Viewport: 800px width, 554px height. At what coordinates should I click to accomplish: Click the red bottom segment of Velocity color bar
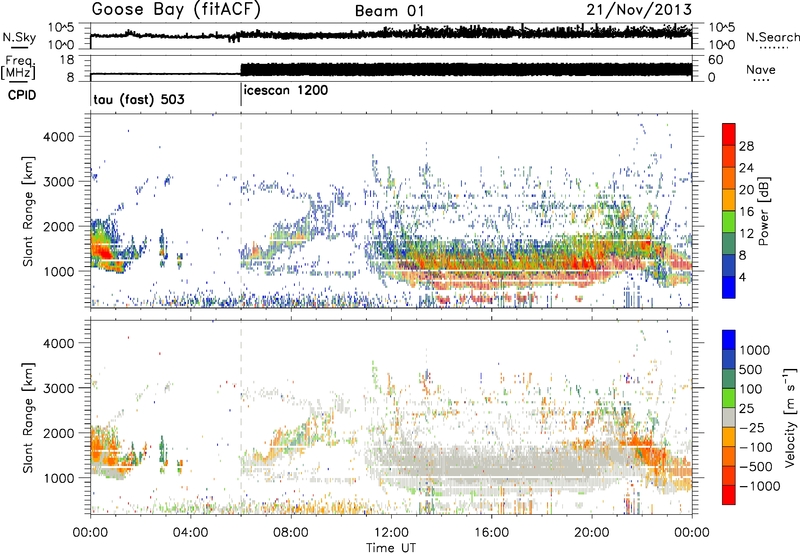point(729,495)
